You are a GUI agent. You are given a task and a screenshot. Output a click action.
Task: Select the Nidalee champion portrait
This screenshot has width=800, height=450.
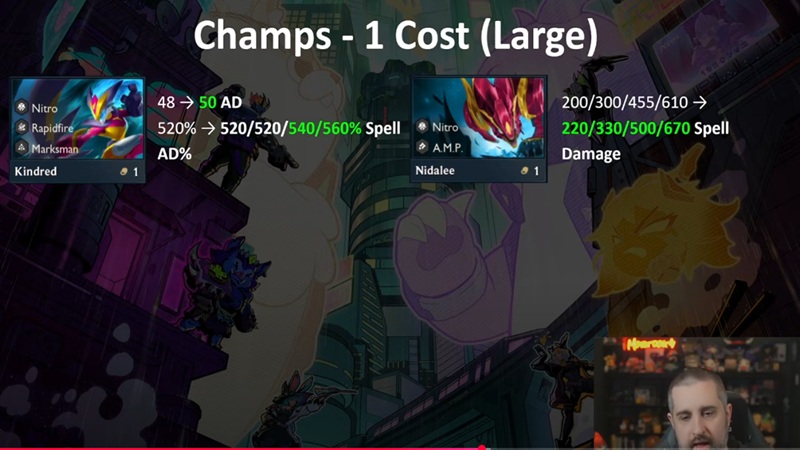pyautogui.click(x=479, y=118)
